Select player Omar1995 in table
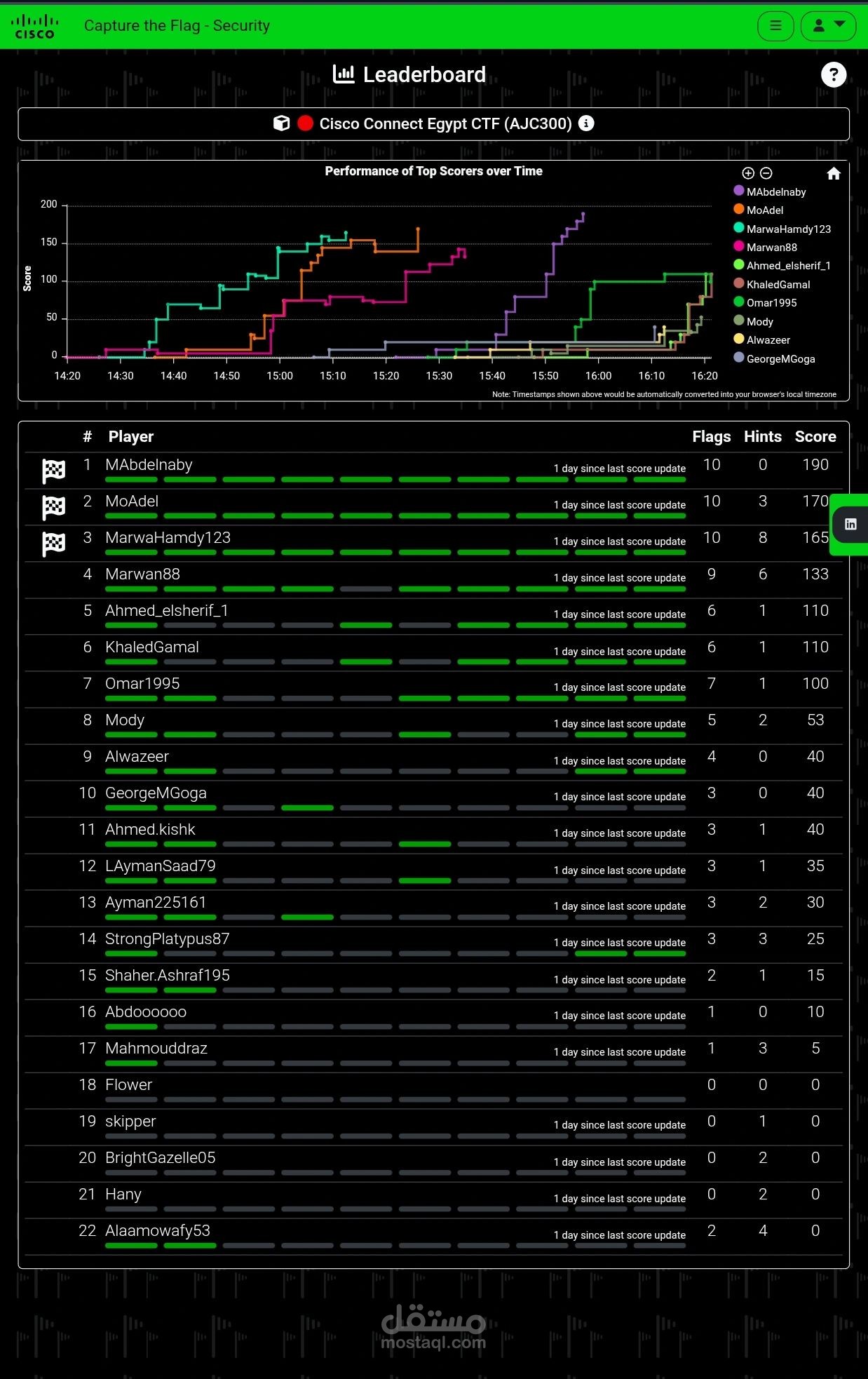Screen dimensions: 868x1379 coord(142,684)
